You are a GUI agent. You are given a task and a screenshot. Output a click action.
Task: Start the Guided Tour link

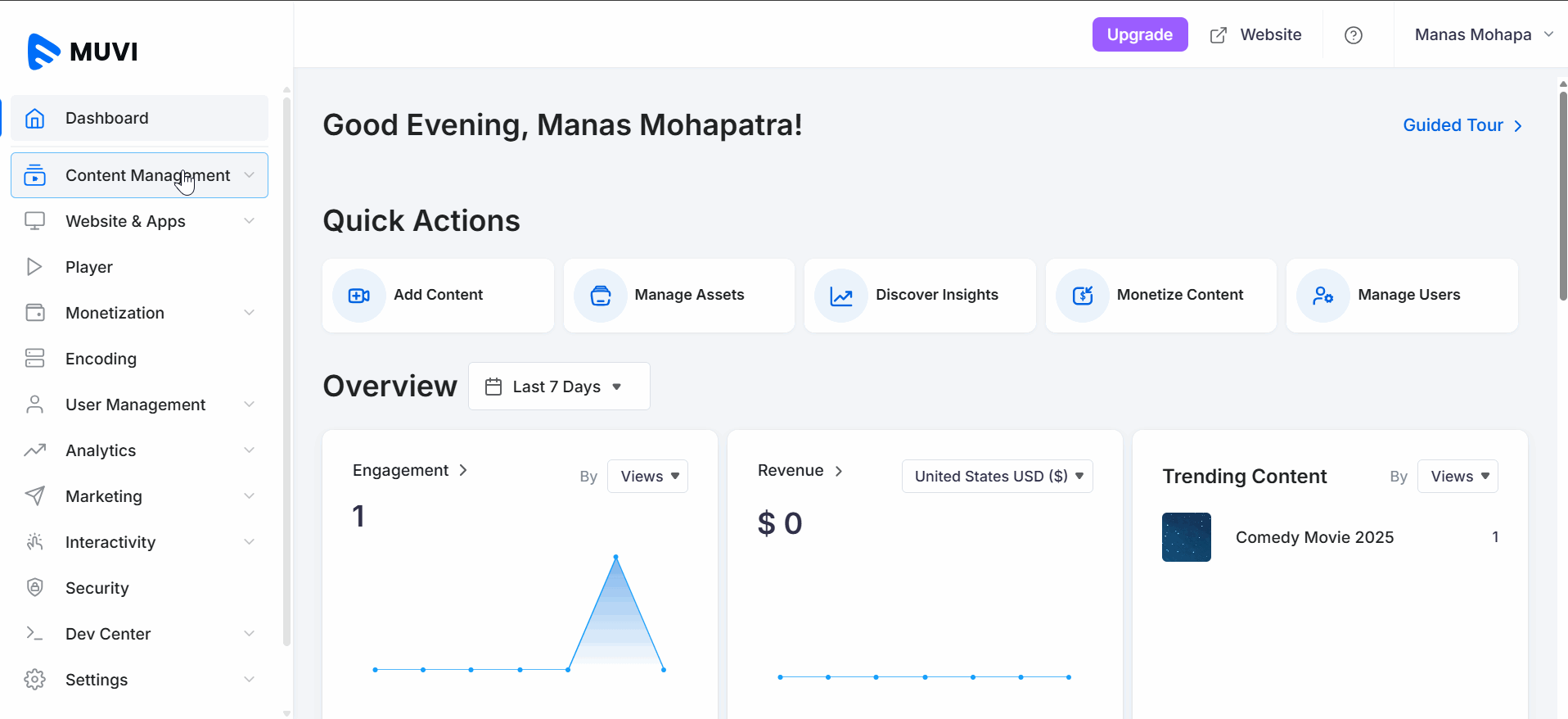(1462, 125)
